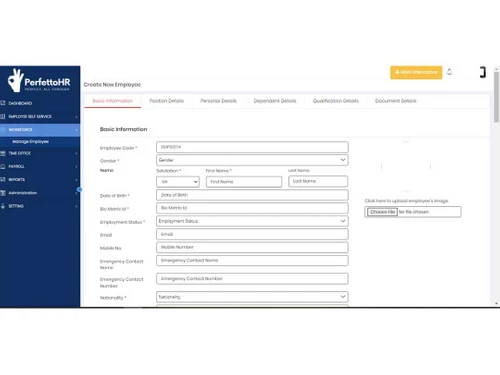
Task: Open the Employment Status dropdown
Action: coord(252,221)
